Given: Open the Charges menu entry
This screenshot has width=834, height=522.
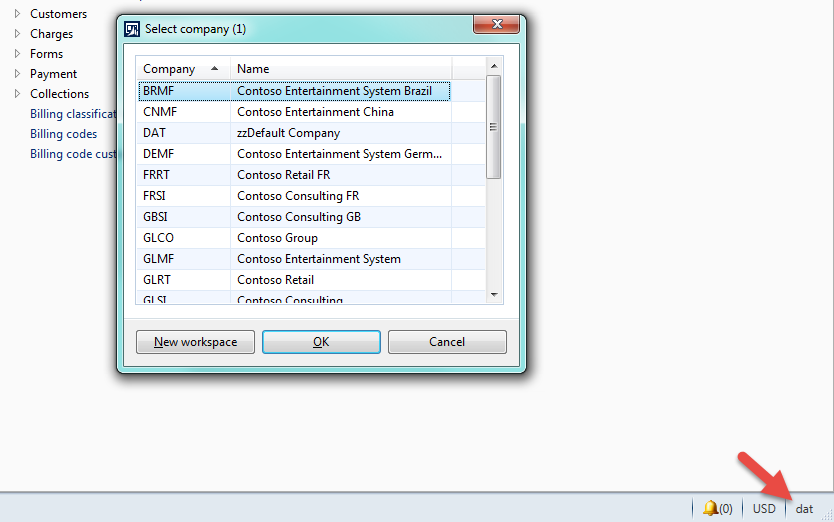Looking at the screenshot, I should tap(52, 34).
